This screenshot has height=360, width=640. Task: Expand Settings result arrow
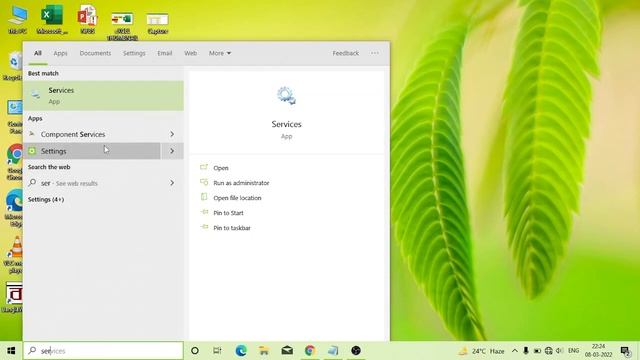click(x=172, y=151)
